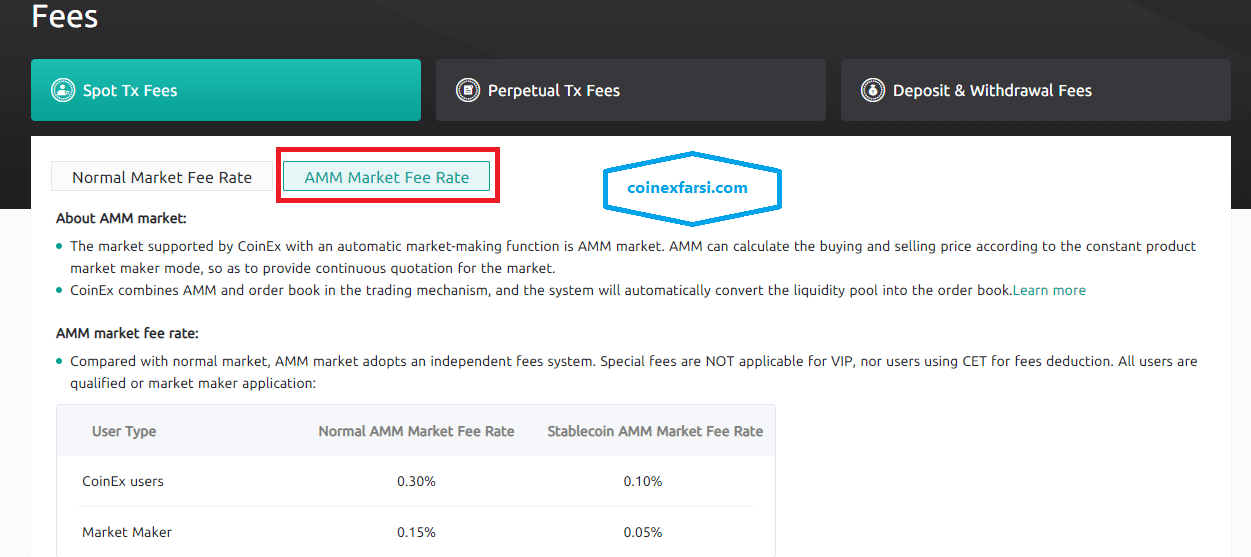Viewport: 1251px width, 557px height.
Task: Select AMM Market Fee Rate option
Action: 387,177
